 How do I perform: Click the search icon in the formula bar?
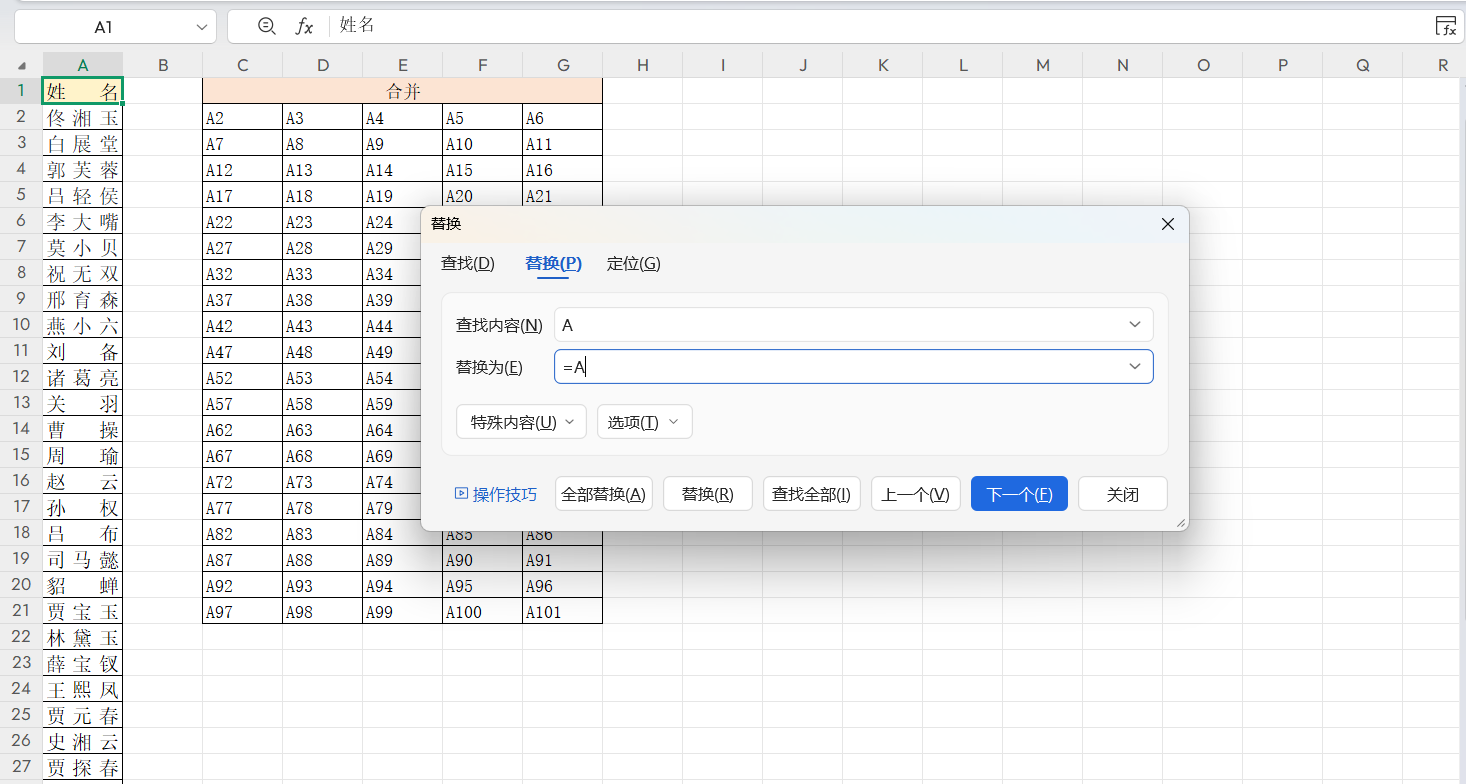coord(266,26)
